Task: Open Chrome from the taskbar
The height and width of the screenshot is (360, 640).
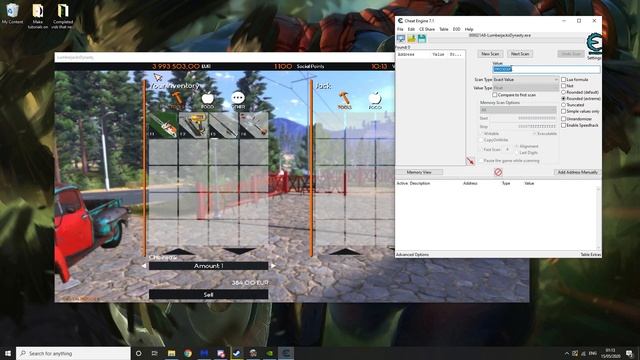Action: click(188, 353)
